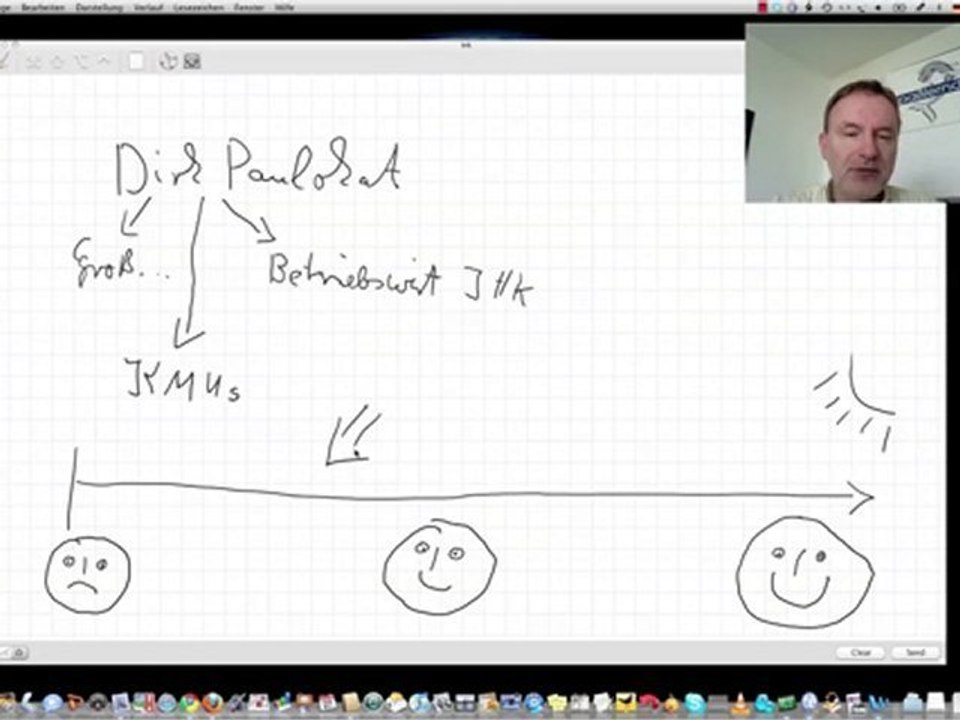The height and width of the screenshot is (720, 960).
Task: Open Microsoft Word icon in dock
Action: tap(879, 704)
